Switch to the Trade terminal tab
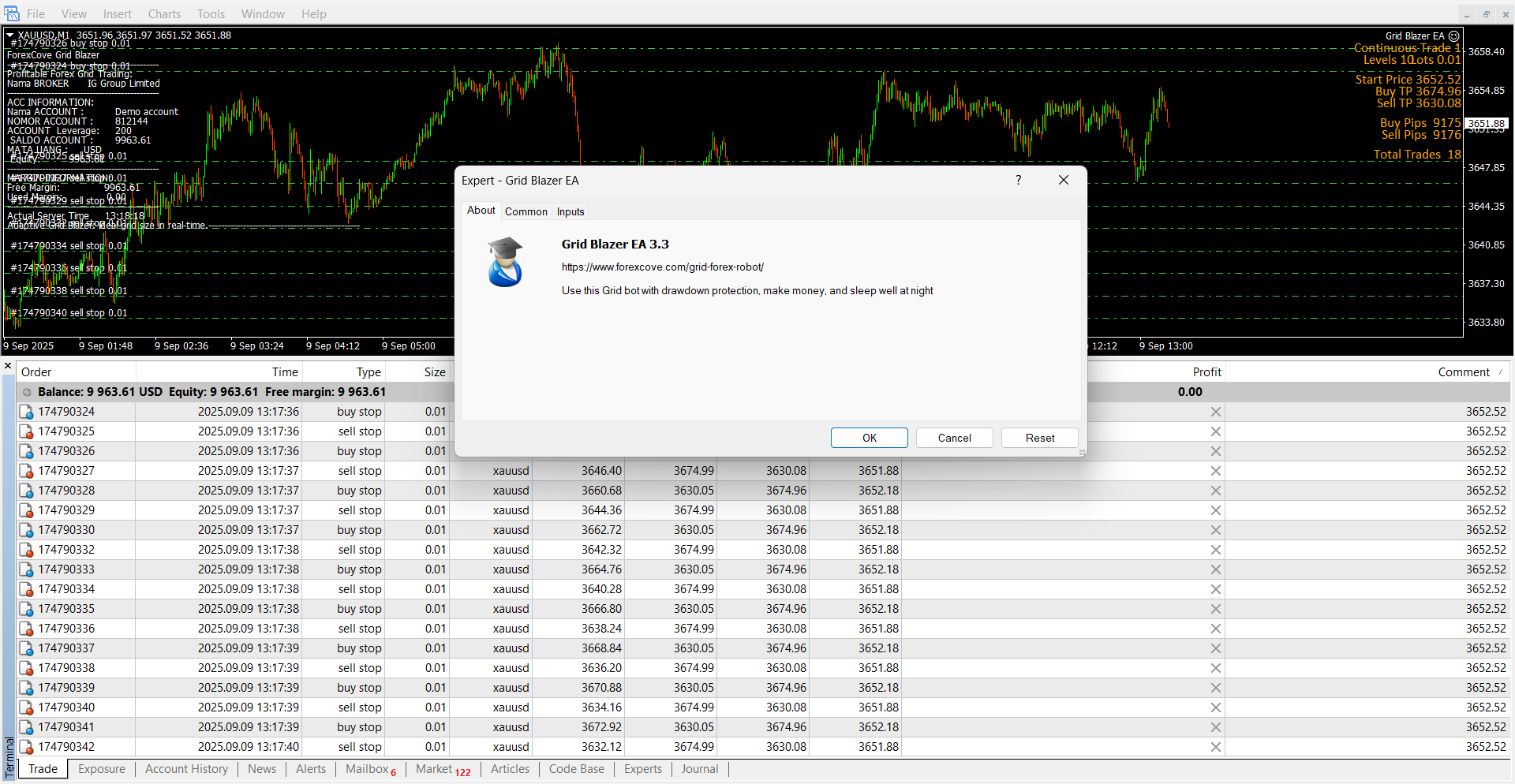The image size is (1515, 784). click(x=43, y=769)
